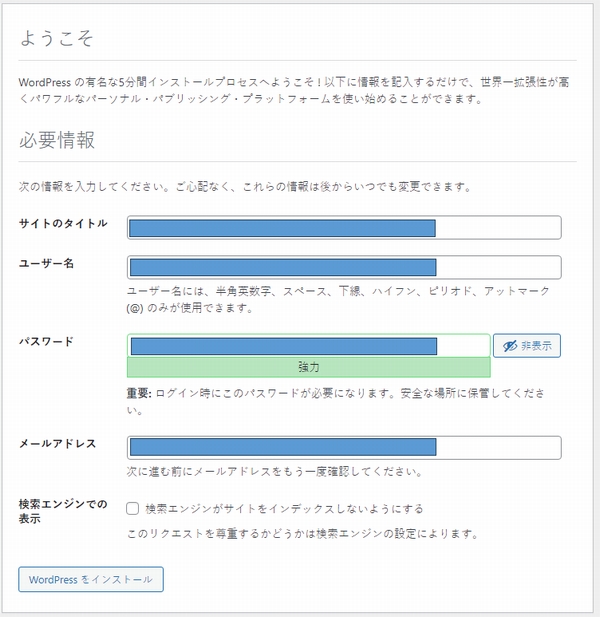Viewport: 600px width, 617px height.
Task: Click the 重要: password warning note
Action: (339, 401)
